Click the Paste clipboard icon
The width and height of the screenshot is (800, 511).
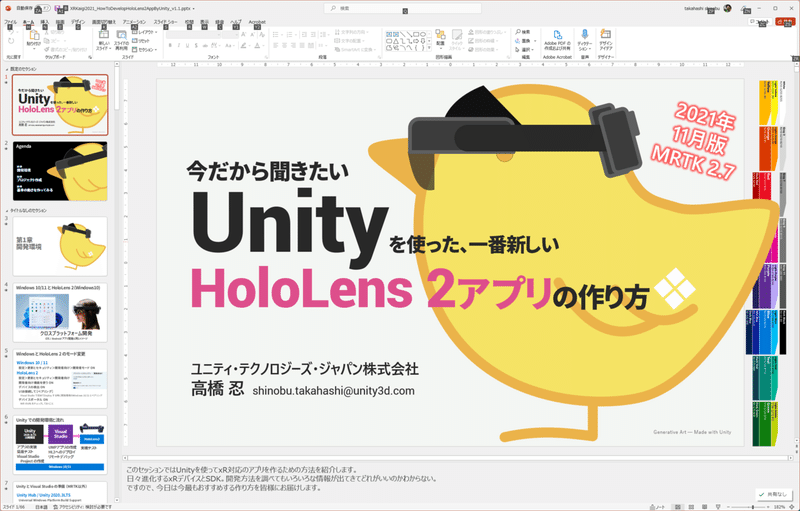tap(34, 35)
